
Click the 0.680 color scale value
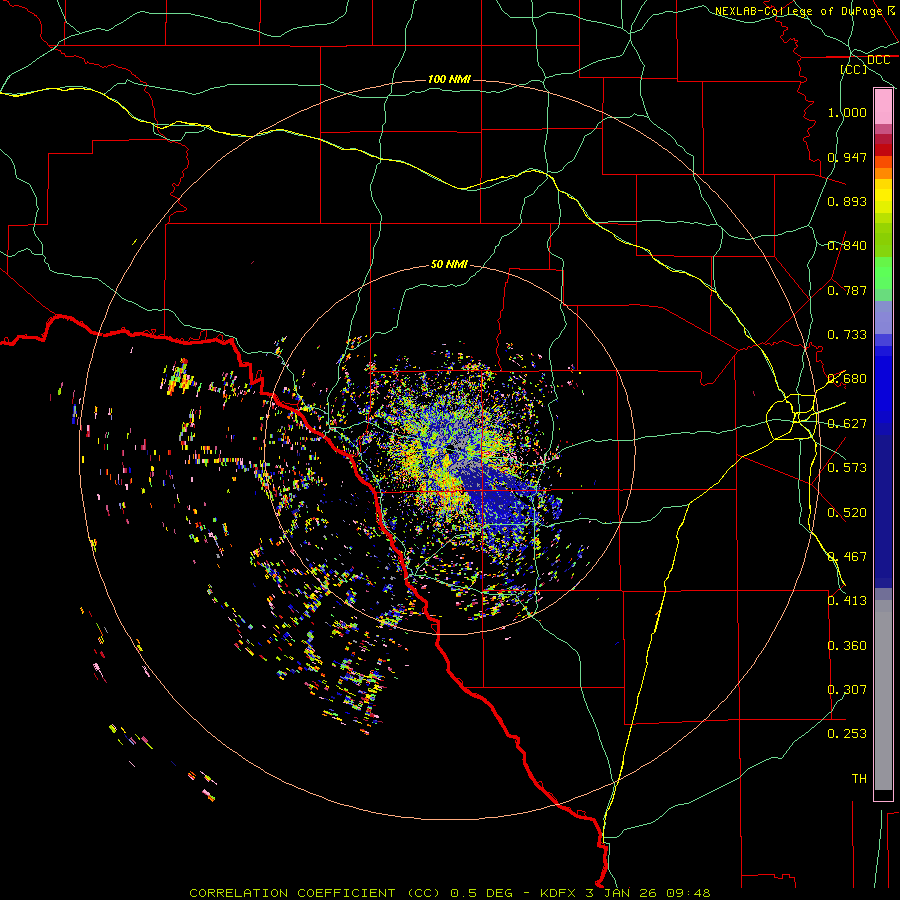(847, 379)
